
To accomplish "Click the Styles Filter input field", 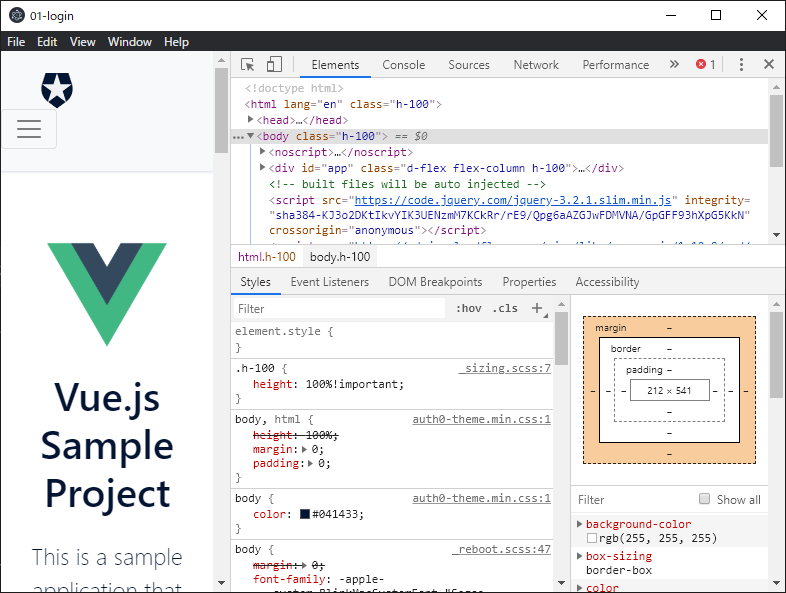I will pyautogui.click(x=339, y=309).
